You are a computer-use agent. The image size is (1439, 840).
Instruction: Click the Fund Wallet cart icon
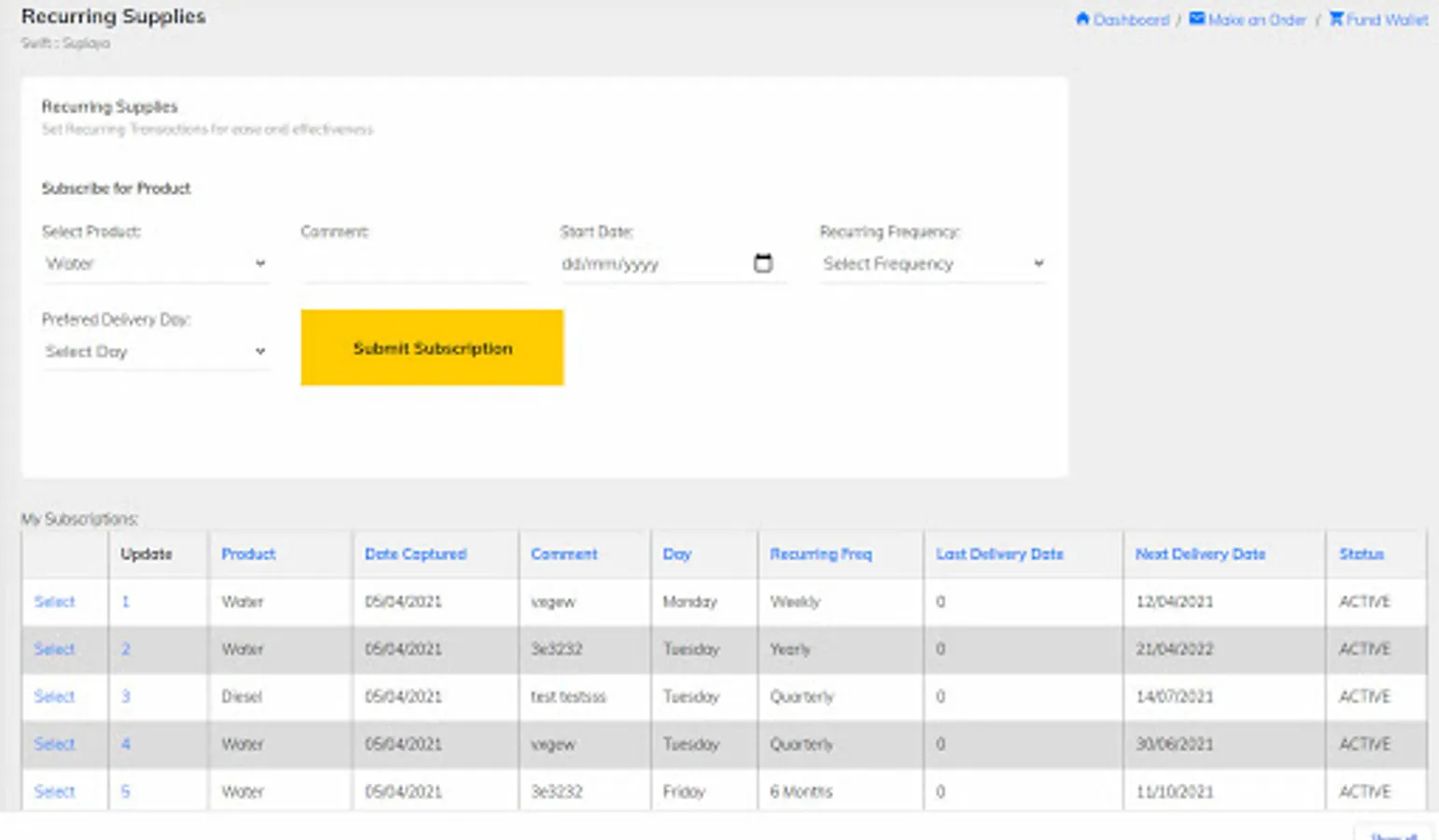pyautogui.click(x=1336, y=19)
